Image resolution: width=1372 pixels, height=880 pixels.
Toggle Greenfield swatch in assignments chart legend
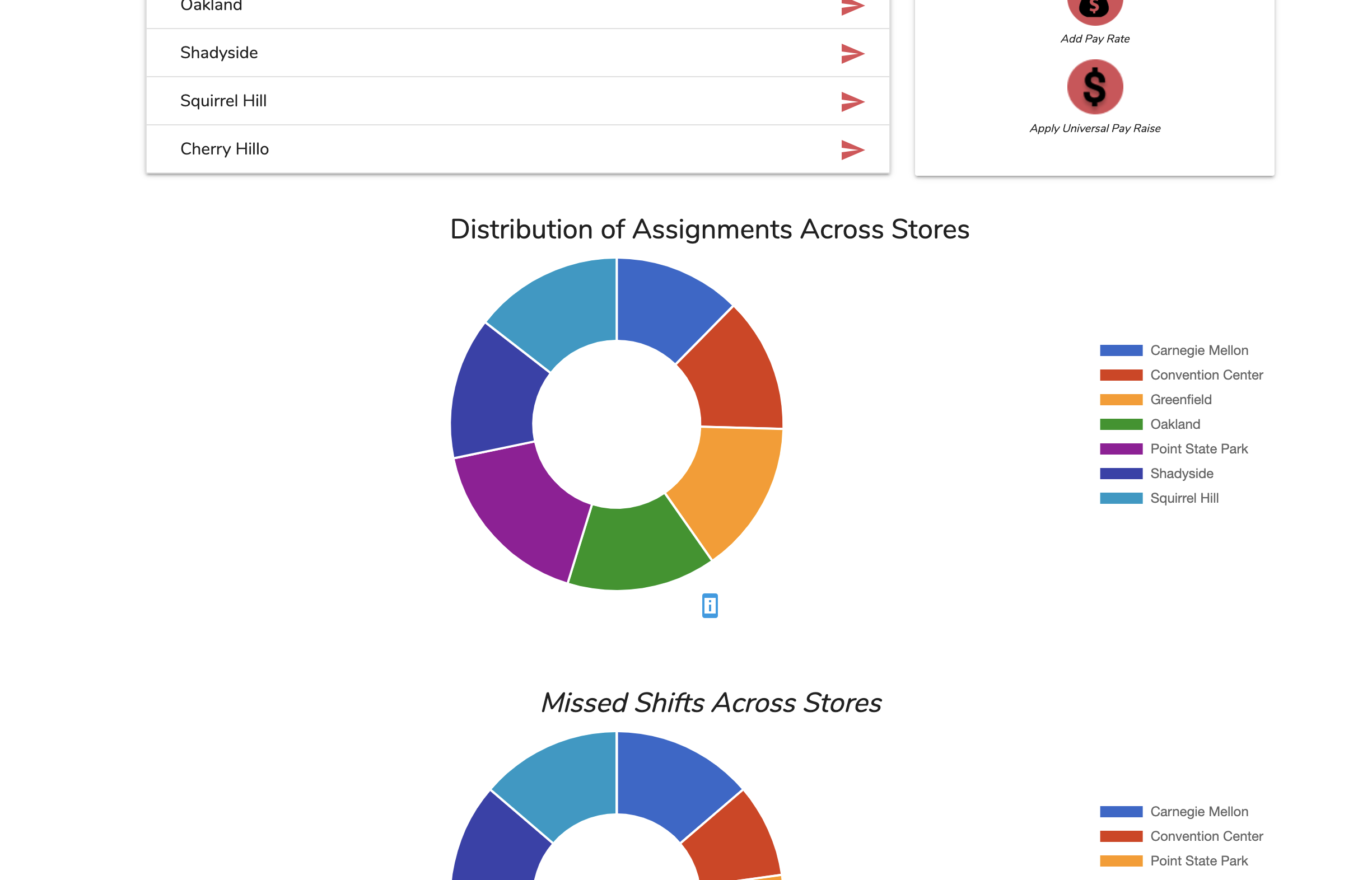click(x=1121, y=400)
